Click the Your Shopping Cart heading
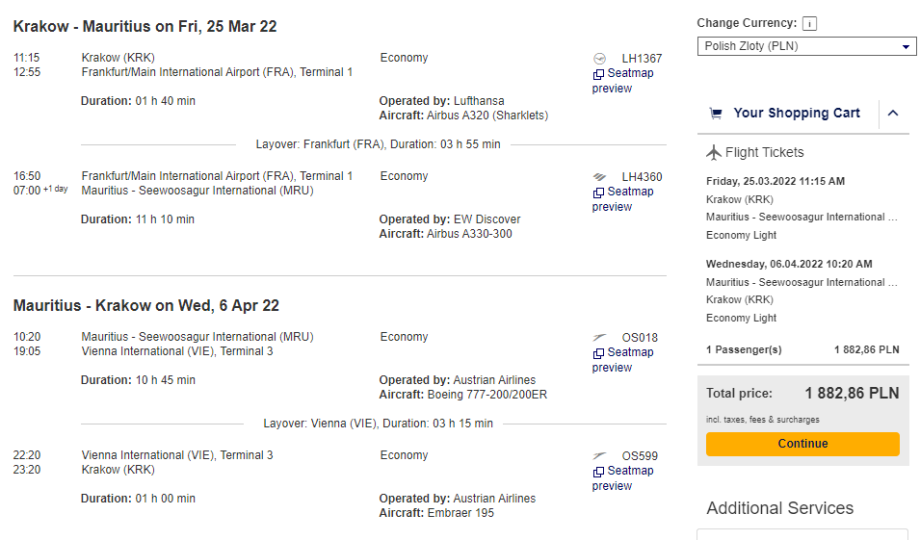The height and width of the screenshot is (540, 920). click(x=796, y=114)
